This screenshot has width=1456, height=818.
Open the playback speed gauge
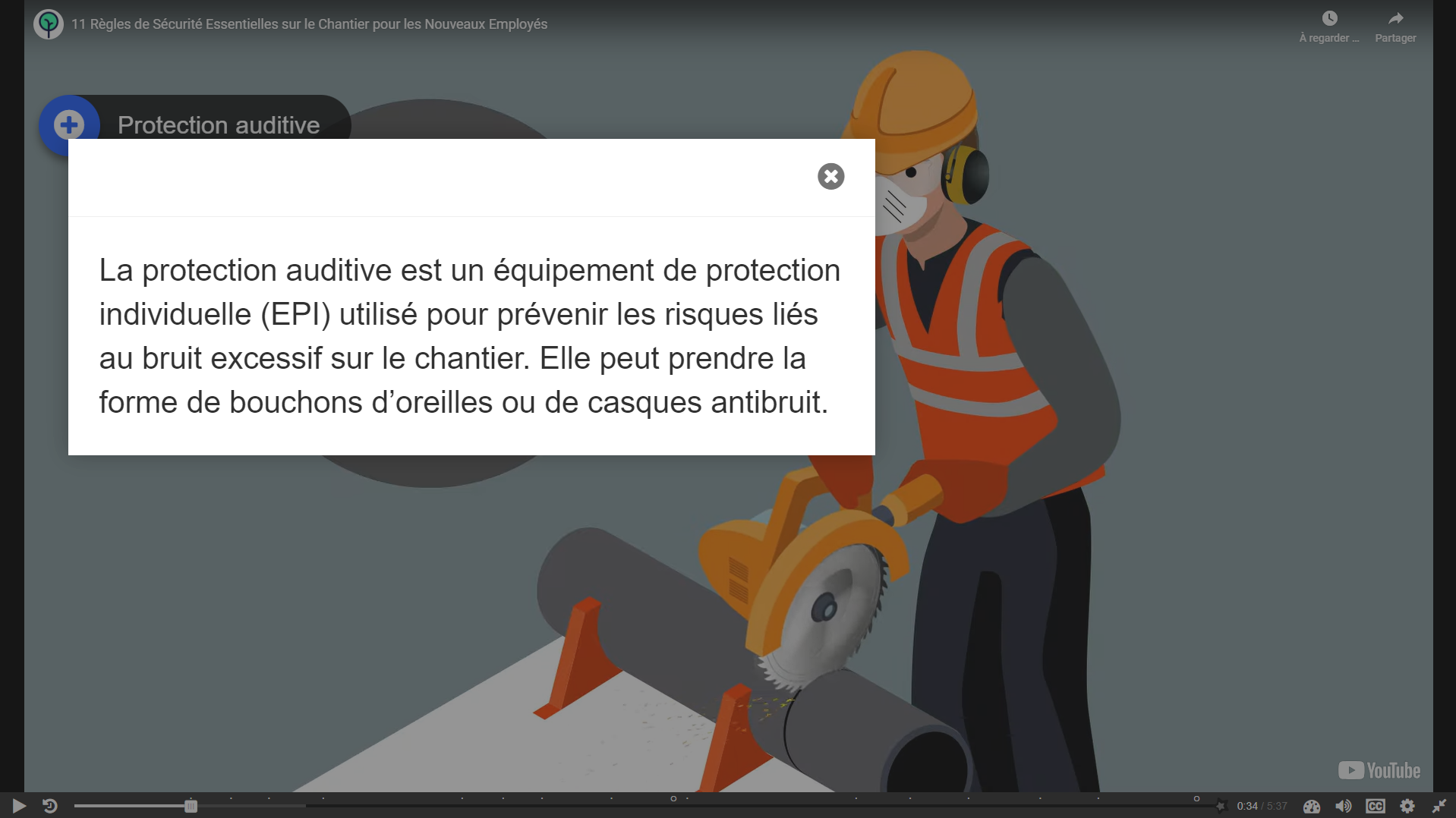pyautogui.click(x=1312, y=806)
